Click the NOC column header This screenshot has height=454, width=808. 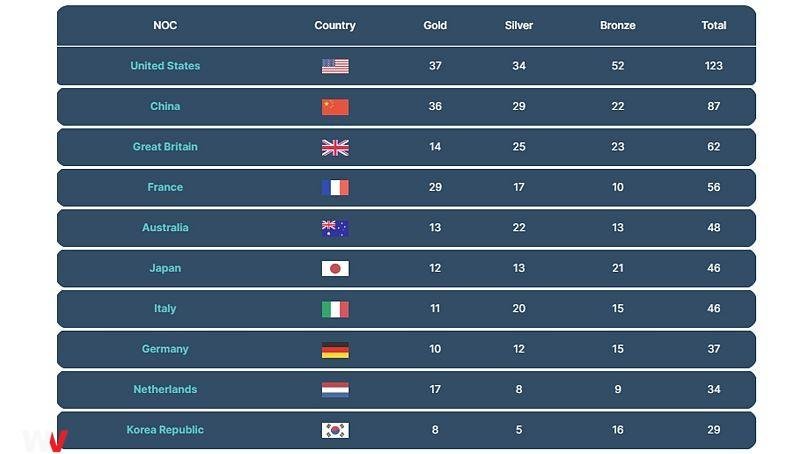165,25
